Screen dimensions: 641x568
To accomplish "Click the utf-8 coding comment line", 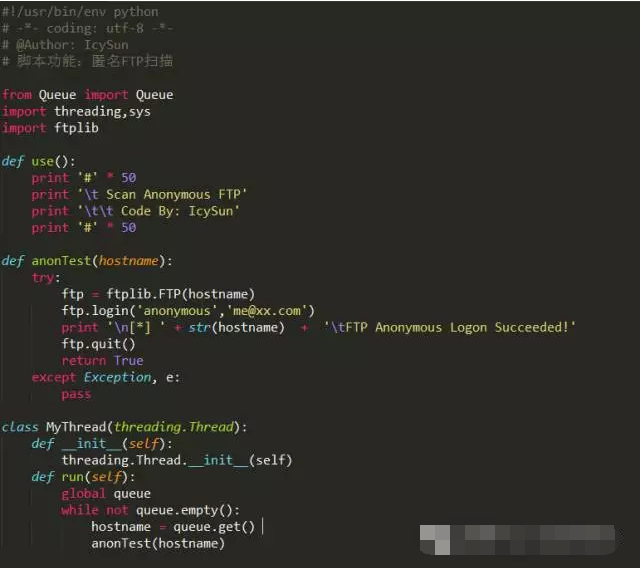I will [x=88, y=28].
